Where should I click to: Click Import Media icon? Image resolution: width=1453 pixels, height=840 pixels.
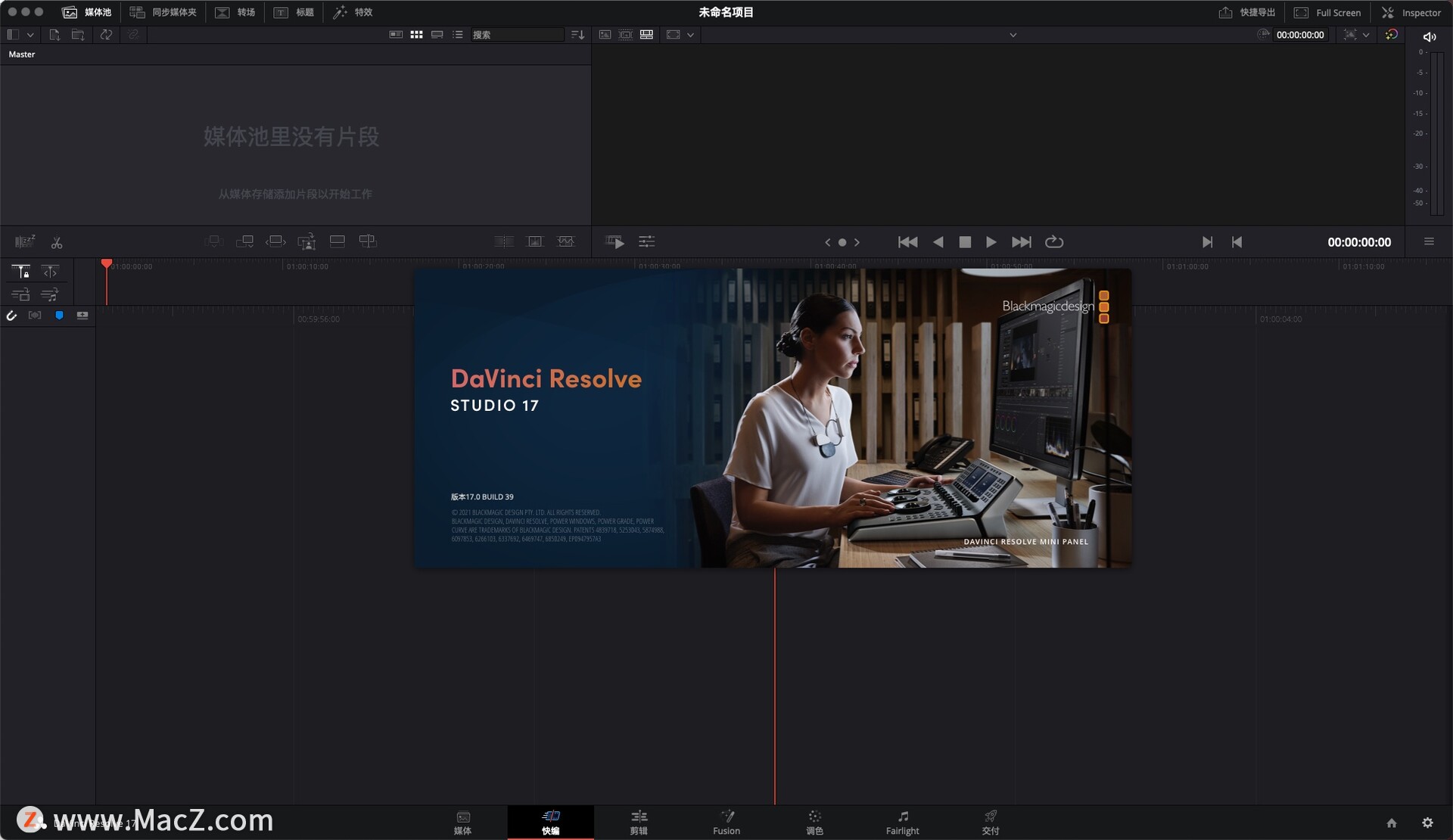(x=54, y=35)
